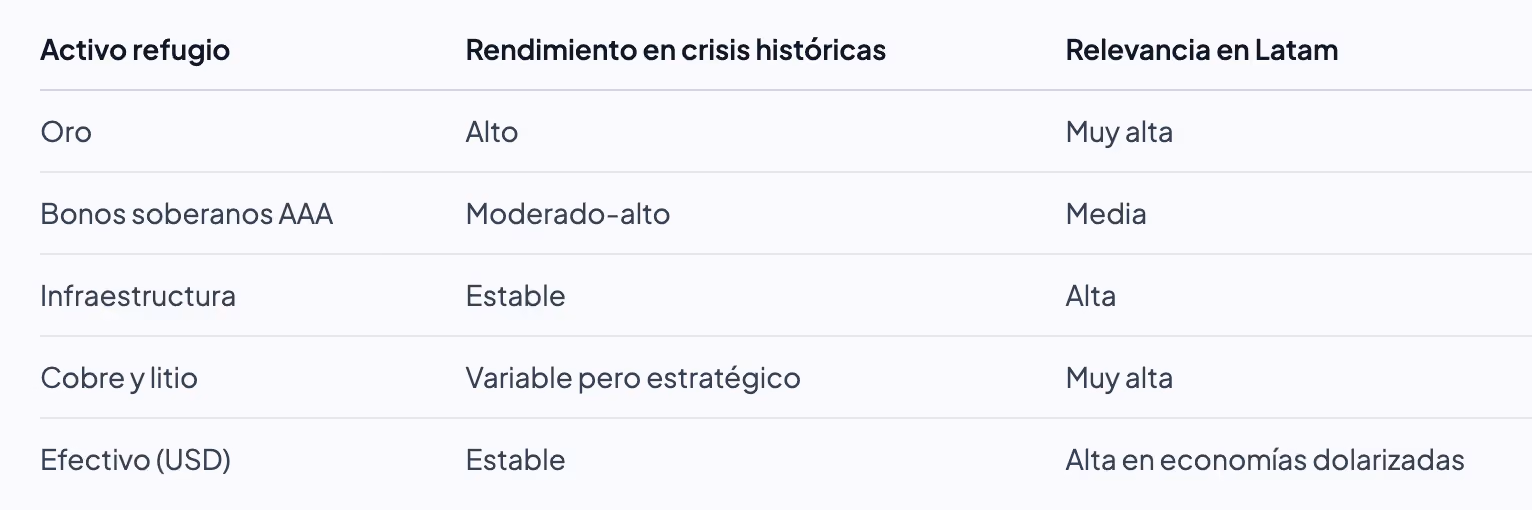
Task: Click 'Muy alta' in the Oro row
Action: (1119, 132)
